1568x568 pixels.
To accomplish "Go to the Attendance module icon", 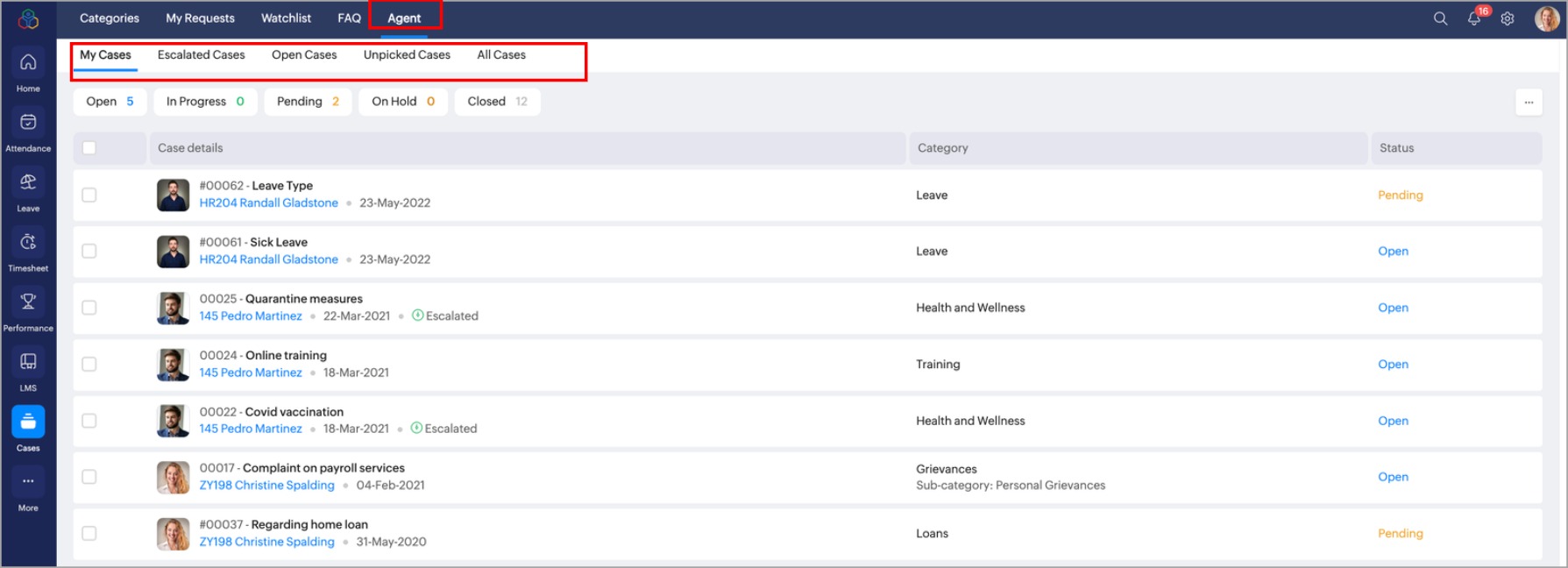I will pyautogui.click(x=28, y=123).
